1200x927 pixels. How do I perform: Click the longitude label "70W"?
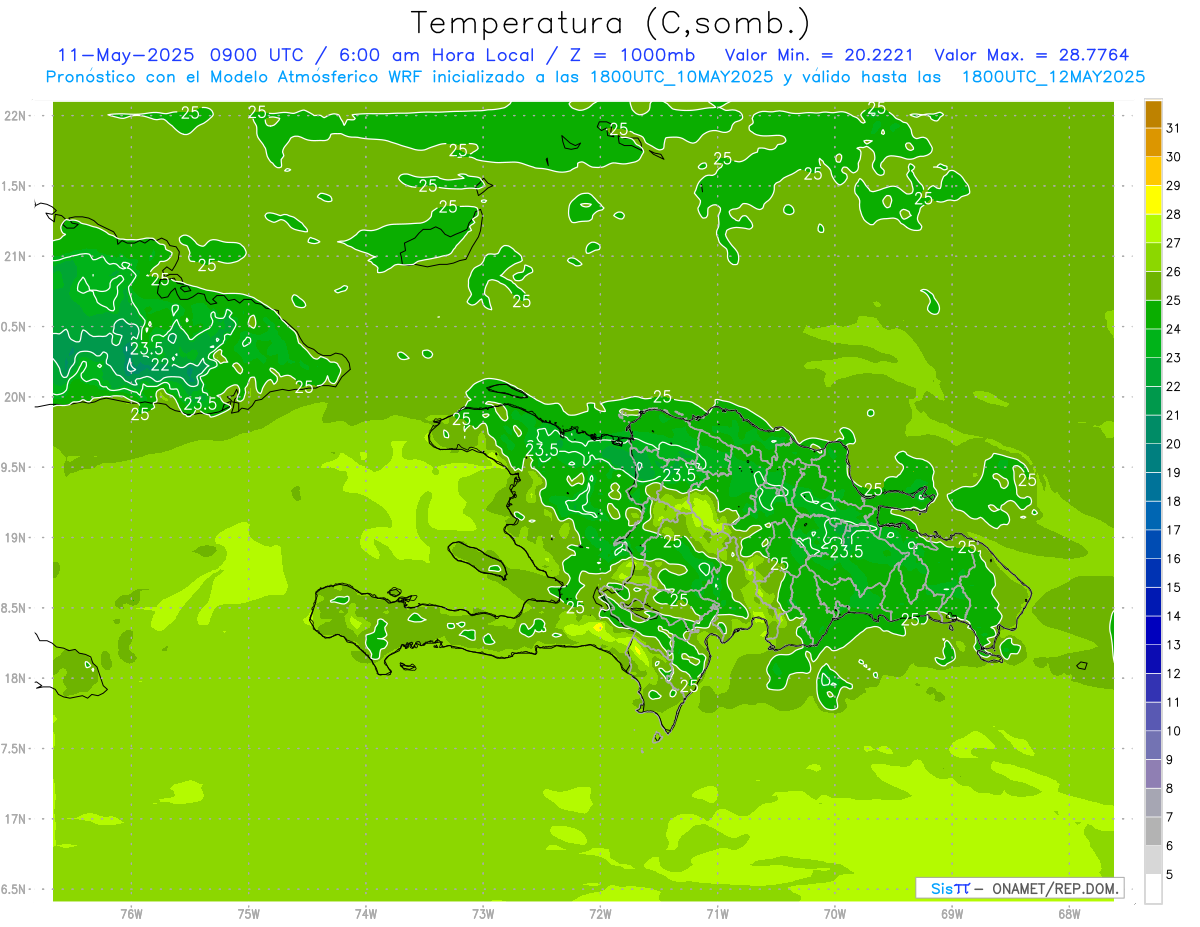[x=834, y=913]
